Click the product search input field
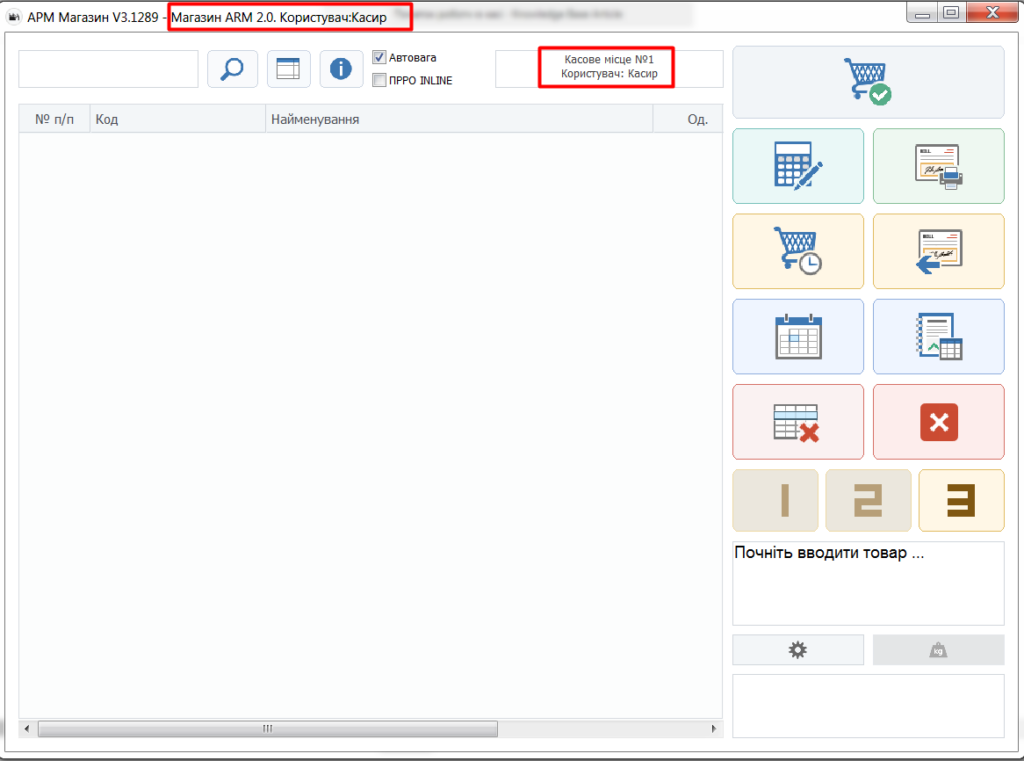The width and height of the screenshot is (1024, 761). click(108, 69)
